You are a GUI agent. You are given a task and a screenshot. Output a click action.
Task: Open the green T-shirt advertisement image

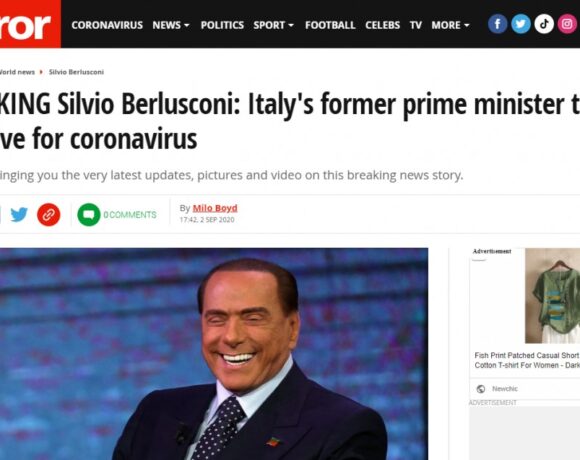pyautogui.click(x=552, y=296)
